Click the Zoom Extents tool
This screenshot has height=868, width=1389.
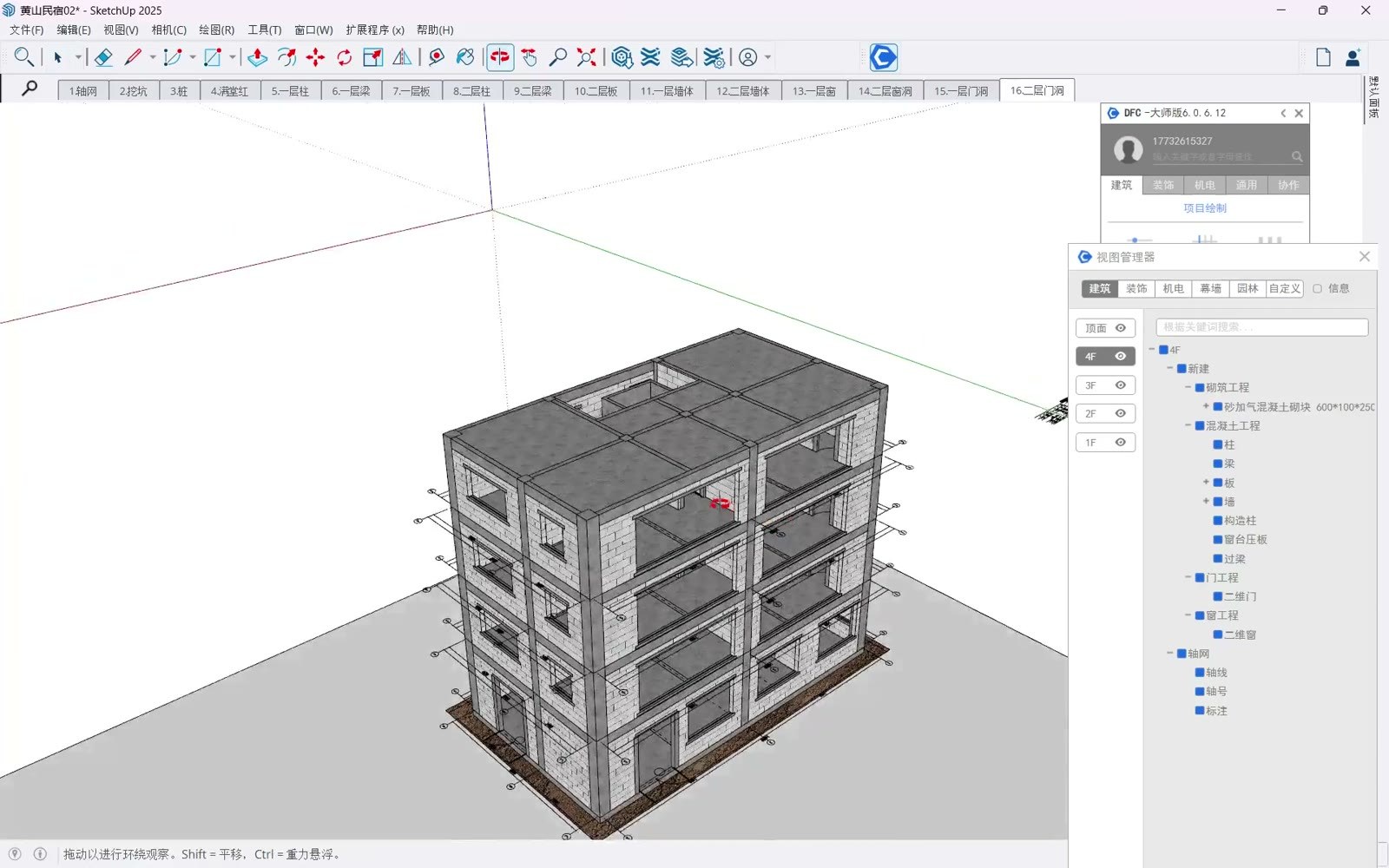tap(587, 57)
